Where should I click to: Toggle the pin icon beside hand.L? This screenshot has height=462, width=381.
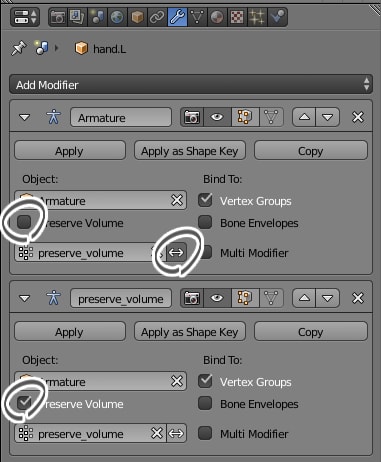pyautogui.click(x=18, y=49)
